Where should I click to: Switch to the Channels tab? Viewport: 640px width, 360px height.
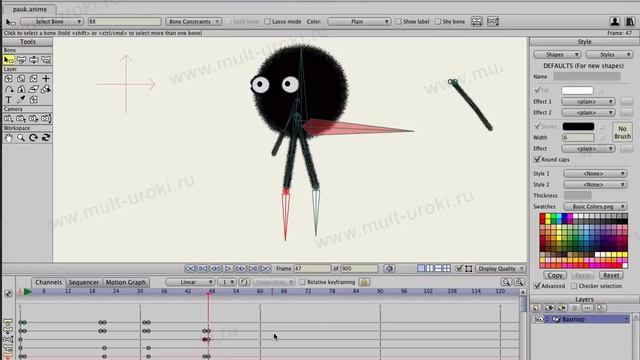click(49, 282)
